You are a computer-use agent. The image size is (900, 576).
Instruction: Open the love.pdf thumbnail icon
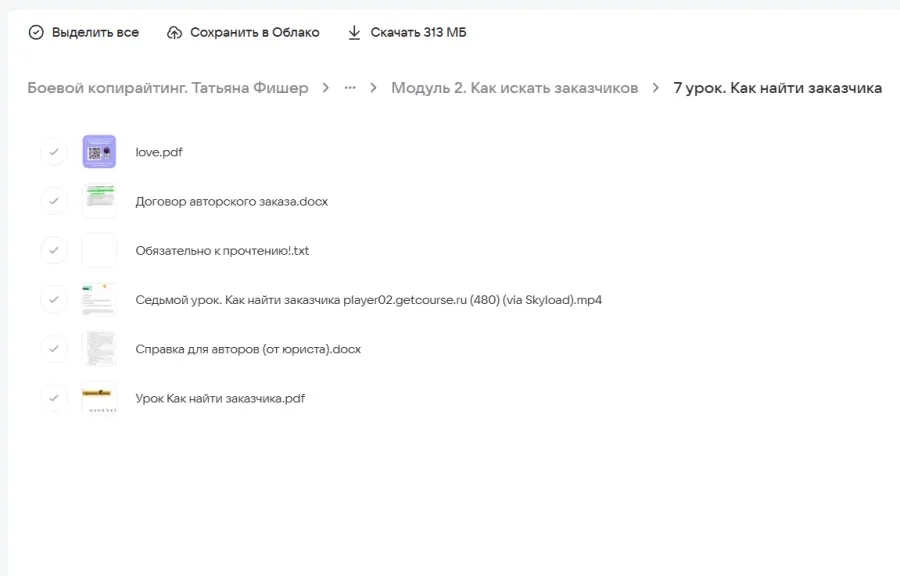(99, 152)
